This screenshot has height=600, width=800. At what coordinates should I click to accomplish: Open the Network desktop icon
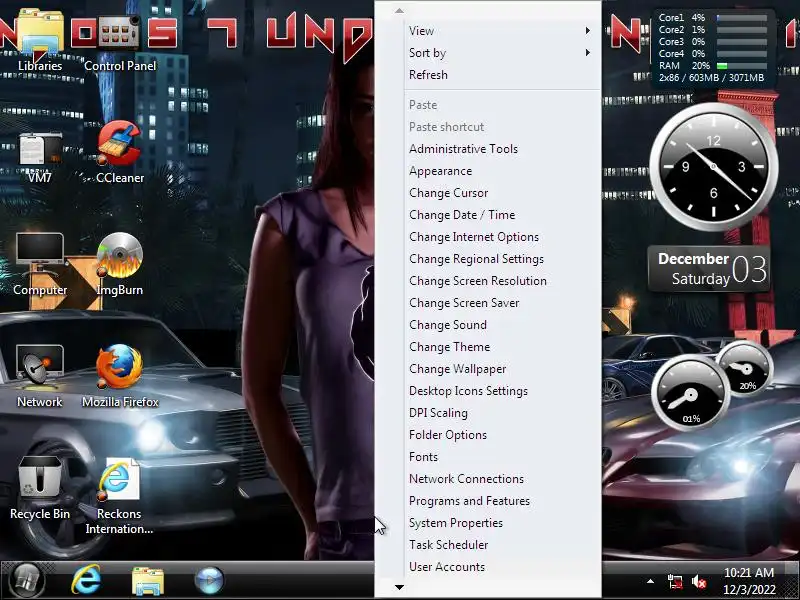click(40, 377)
